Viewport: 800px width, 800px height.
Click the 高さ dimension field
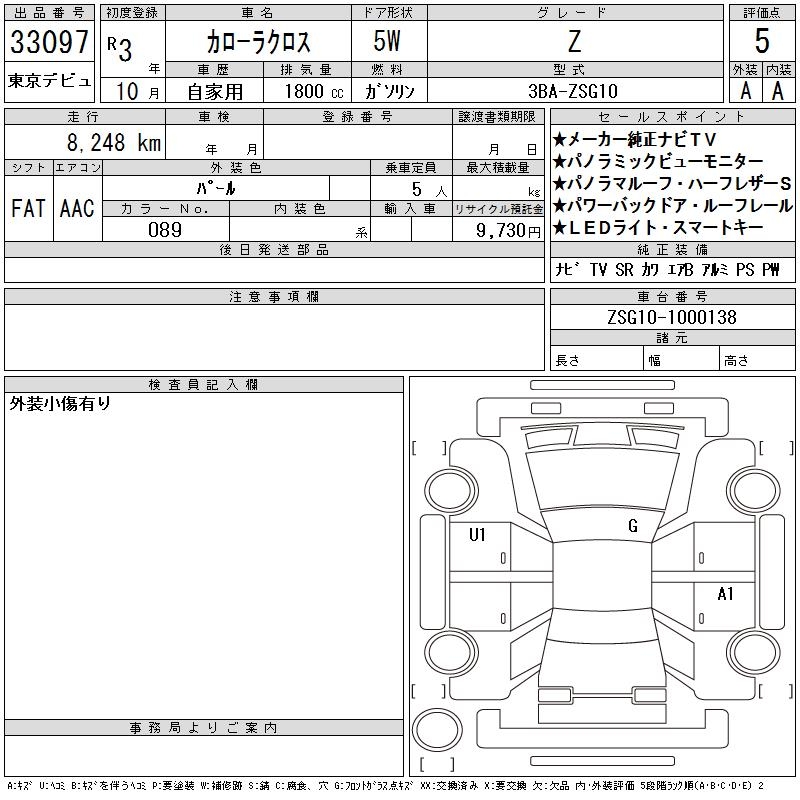pos(757,360)
